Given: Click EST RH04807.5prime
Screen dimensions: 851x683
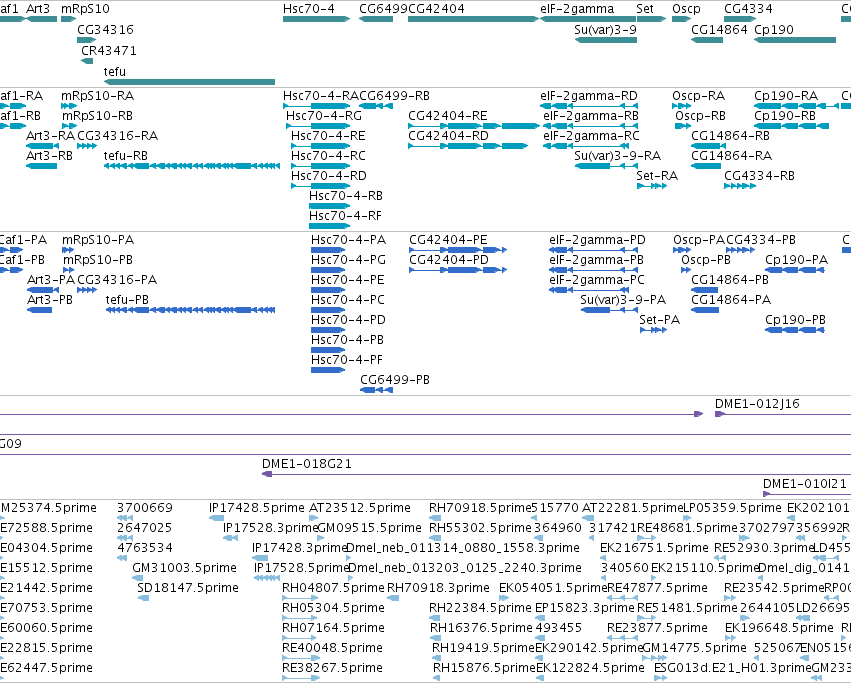Looking at the screenshot, I should click(x=300, y=598).
